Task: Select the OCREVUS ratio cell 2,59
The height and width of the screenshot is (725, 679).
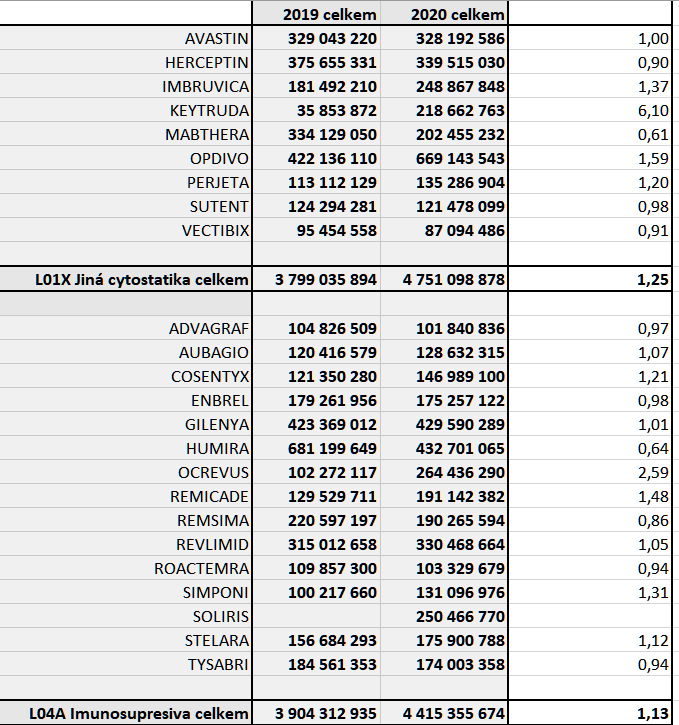Action: point(590,473)
